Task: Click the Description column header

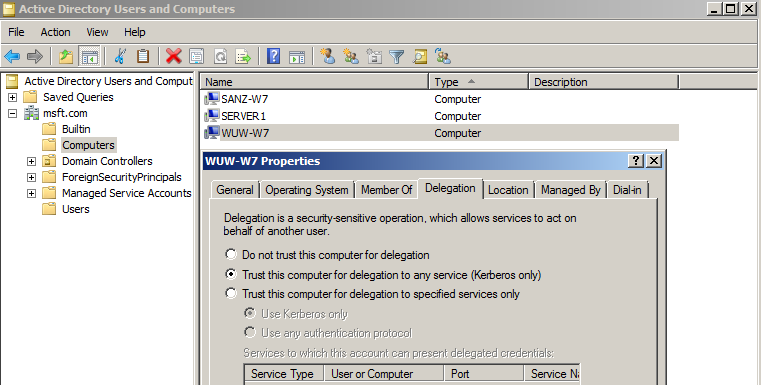Action: click(x=603, y=82)
